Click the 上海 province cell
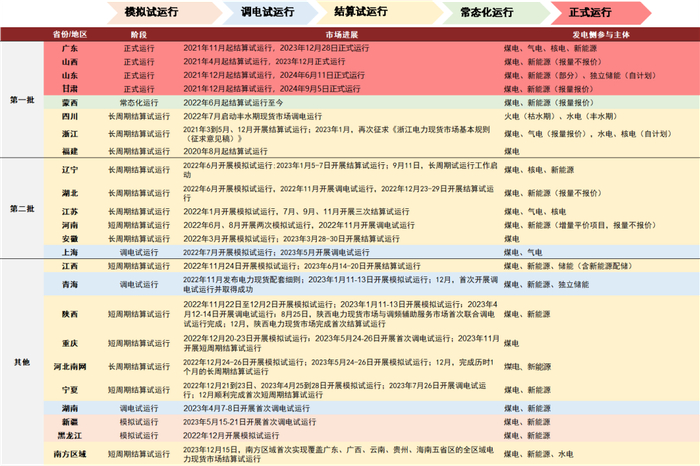Image resolution: width=700 pixels, height=466 pixels. [x=70, y=252]
